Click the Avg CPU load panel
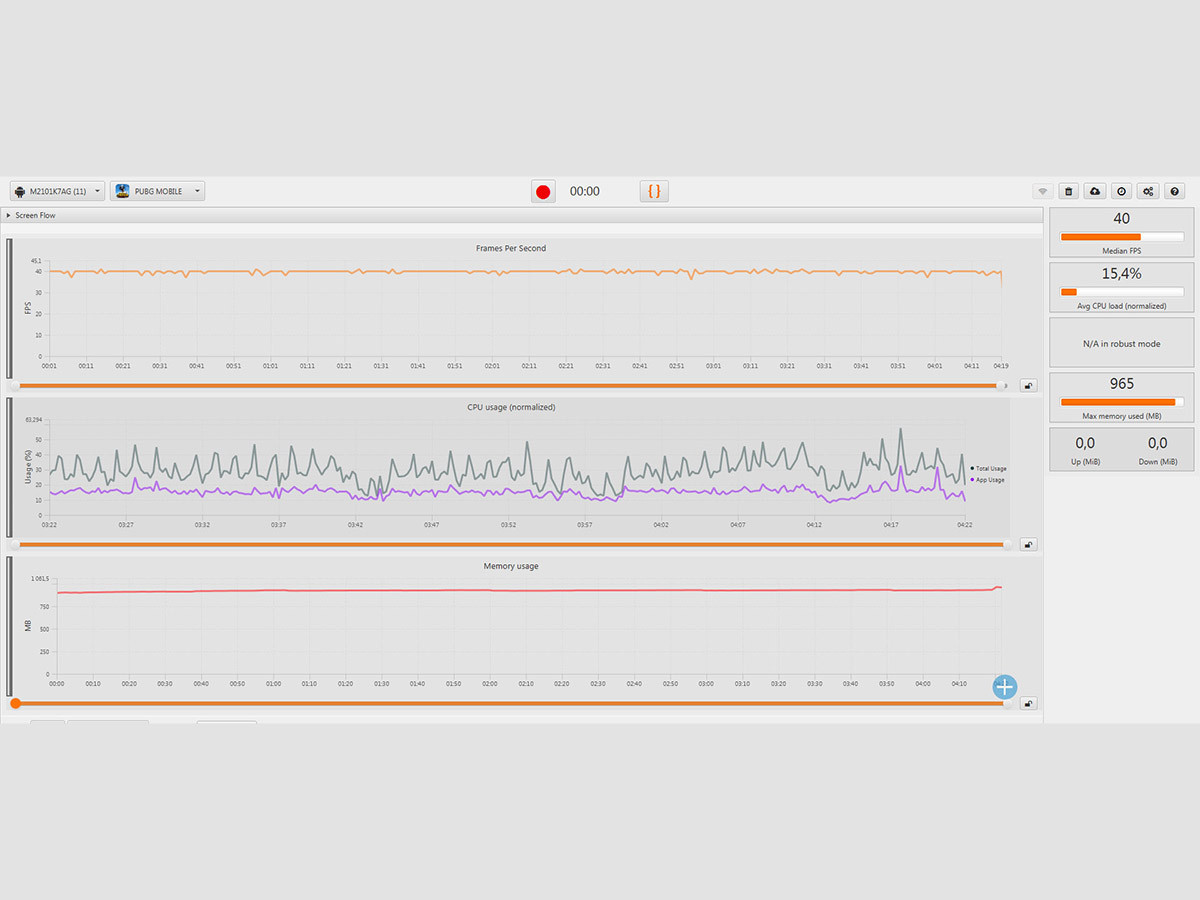1200x900 pixels. tap(1121, 287)
